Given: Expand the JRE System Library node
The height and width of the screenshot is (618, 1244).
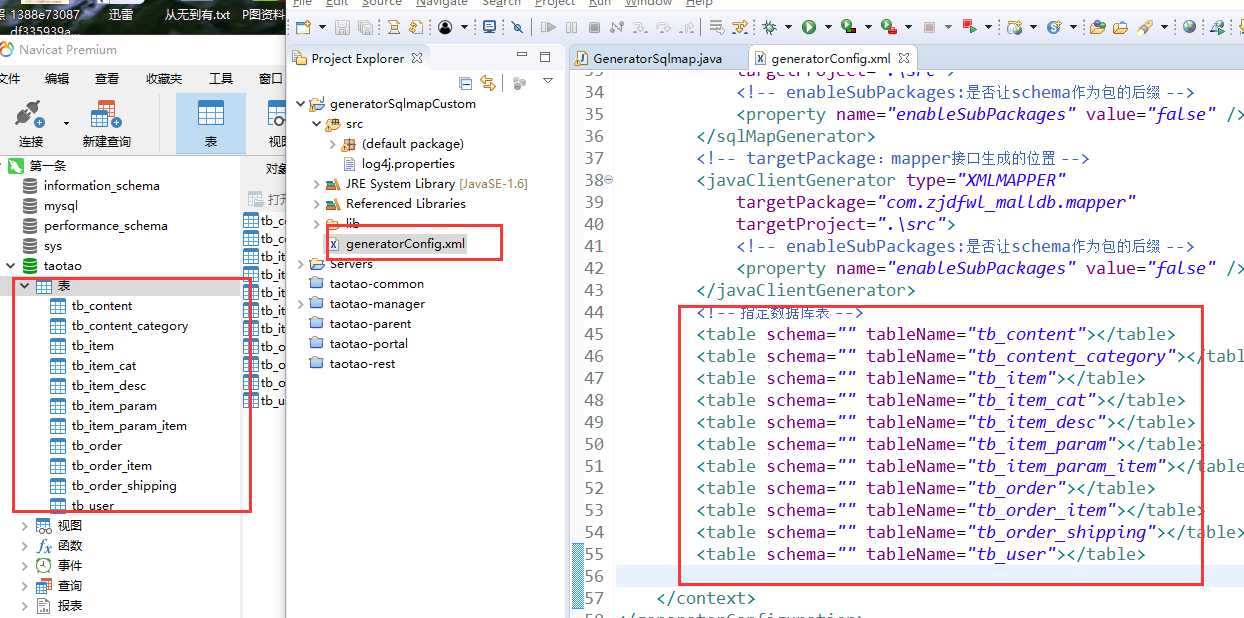Looking at the screenshot, I should [317, 184].
